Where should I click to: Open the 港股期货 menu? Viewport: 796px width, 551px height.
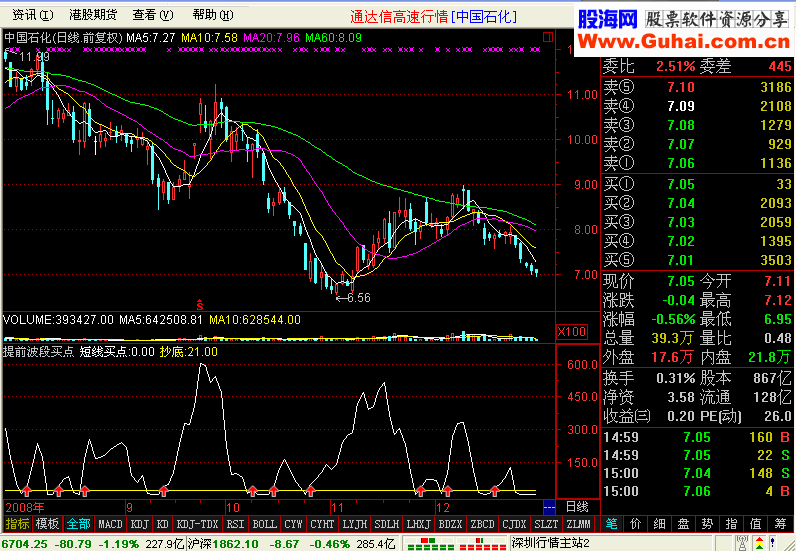click(x=93, y=15)
